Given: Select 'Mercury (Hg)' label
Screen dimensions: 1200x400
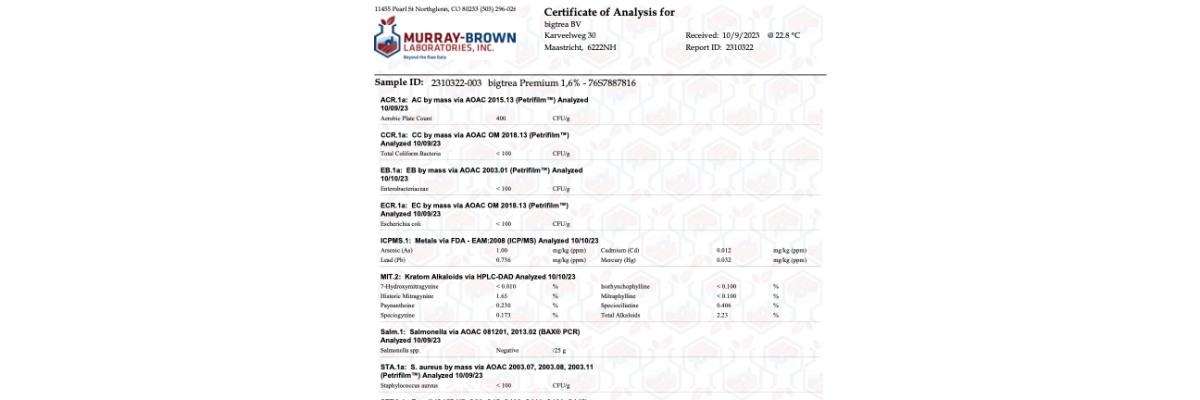Looking at the screenshot, I should [616, 259].
